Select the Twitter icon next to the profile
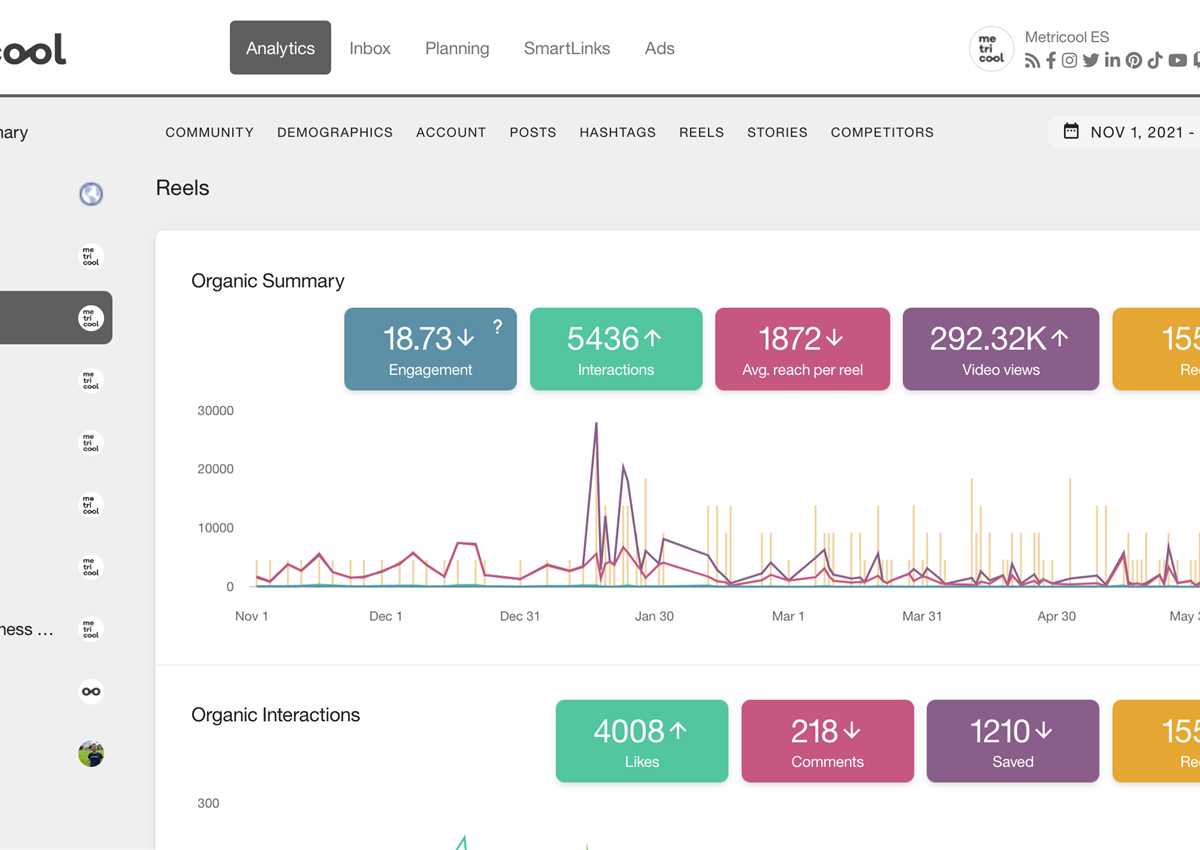This screenshot has width=1200, height=850. click(x=1091, y=60)
